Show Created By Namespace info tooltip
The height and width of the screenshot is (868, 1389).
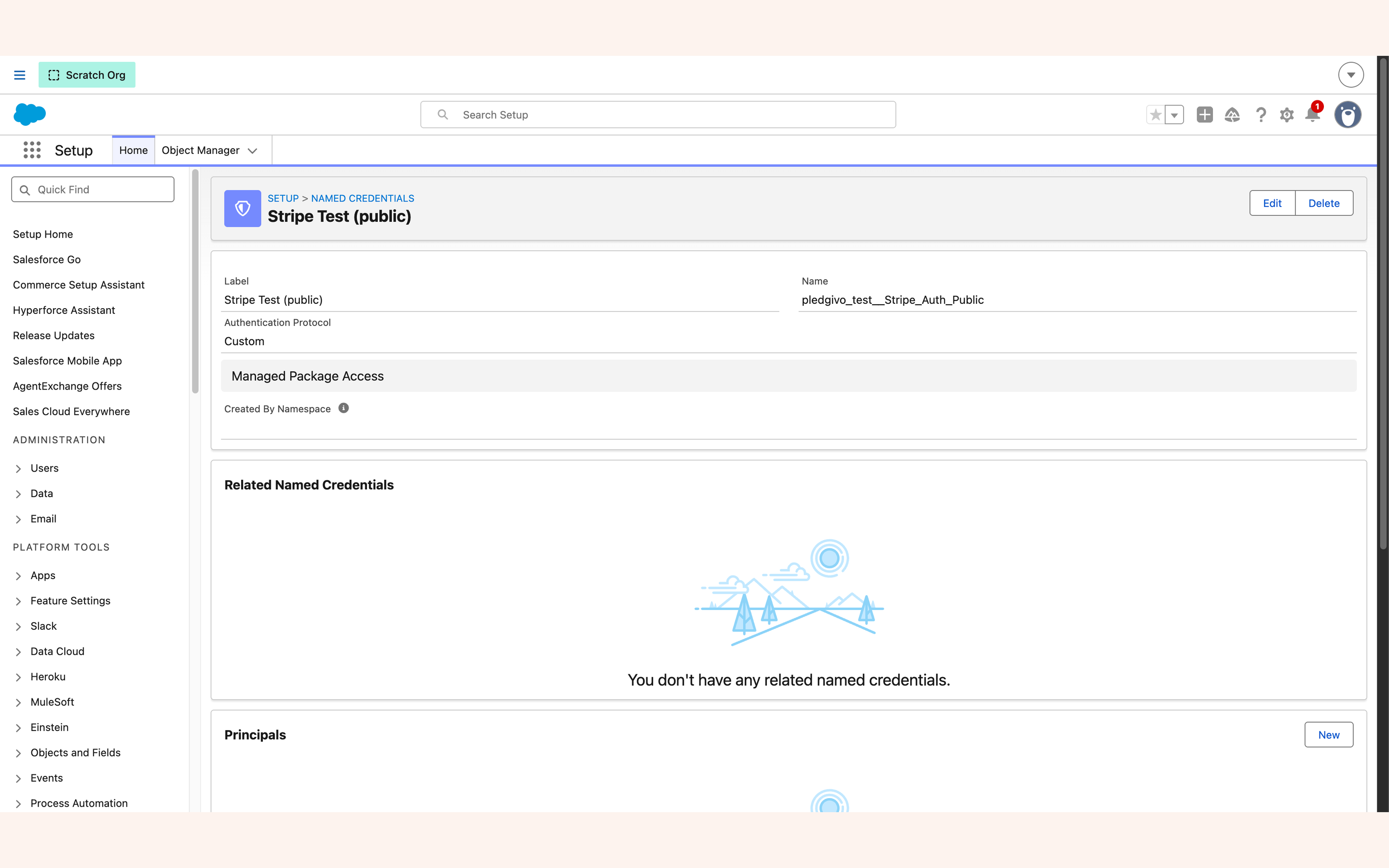tap(343, 408)
